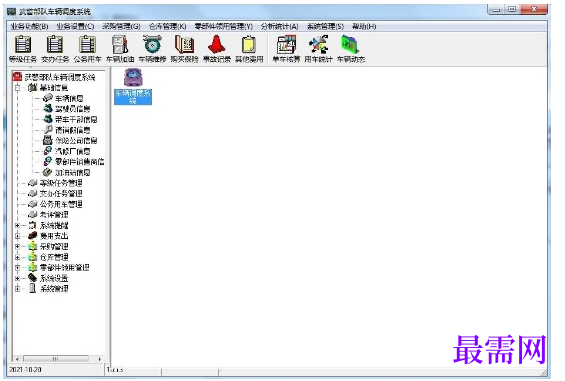This screenshot has height=381, width=565.
Task: Click the gear icon beside 零部件销售商信
Action: pos(48,161)
